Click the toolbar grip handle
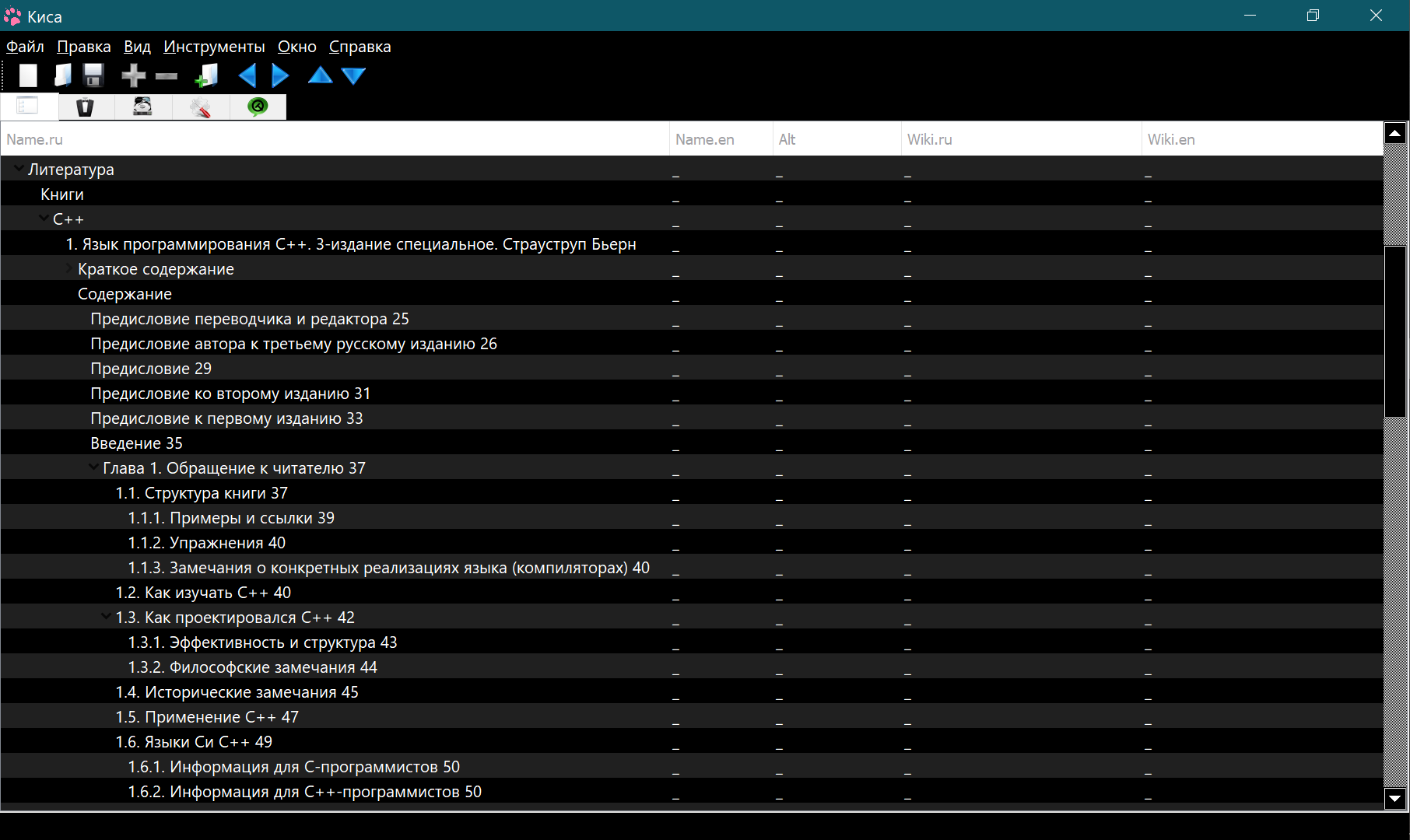 pyautogui.click(x=5, y=75)
